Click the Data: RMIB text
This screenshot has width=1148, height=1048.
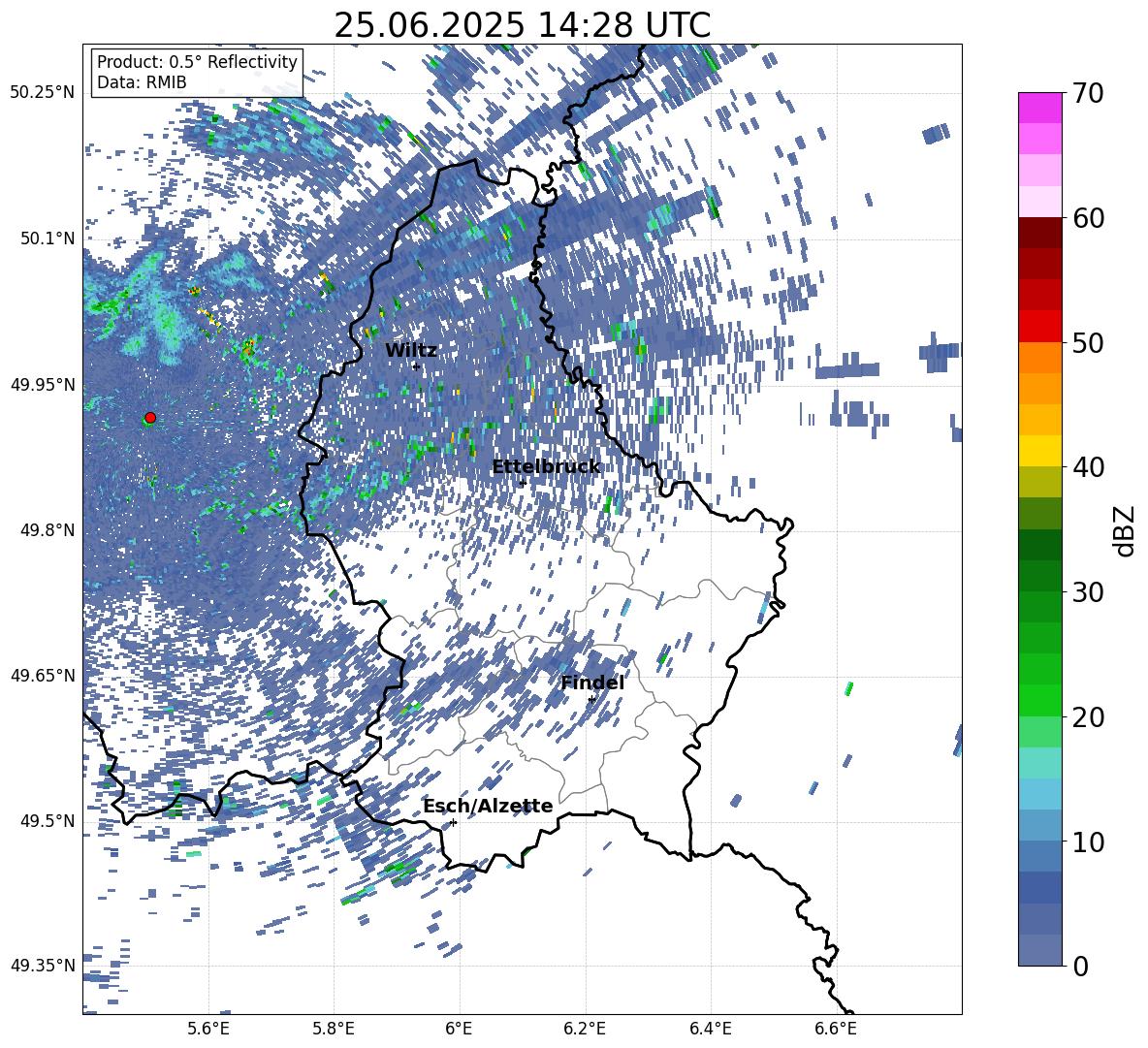tap(142, 82)
